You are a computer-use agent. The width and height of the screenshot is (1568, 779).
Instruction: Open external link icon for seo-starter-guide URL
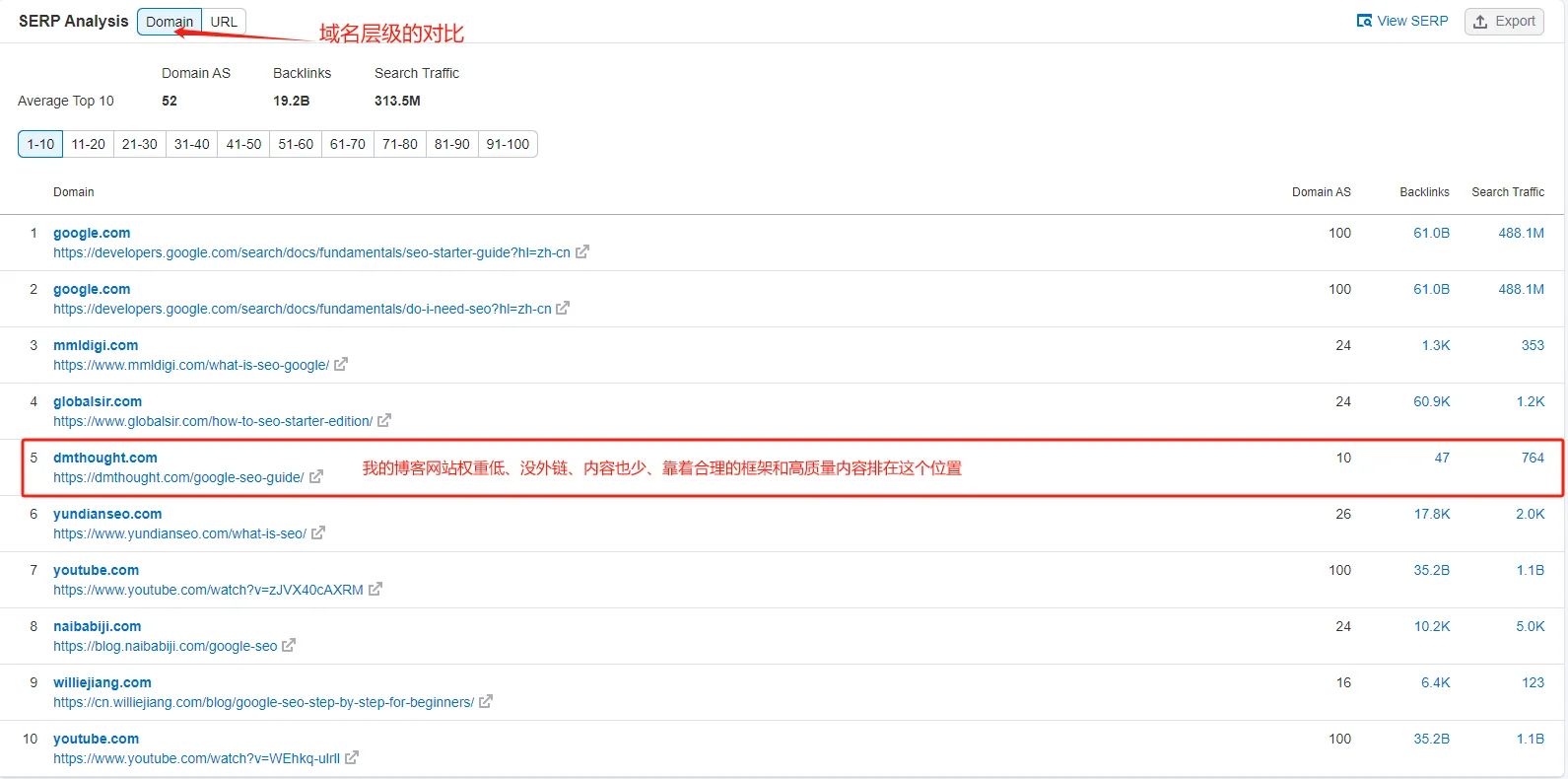click(x=582, y=252)
